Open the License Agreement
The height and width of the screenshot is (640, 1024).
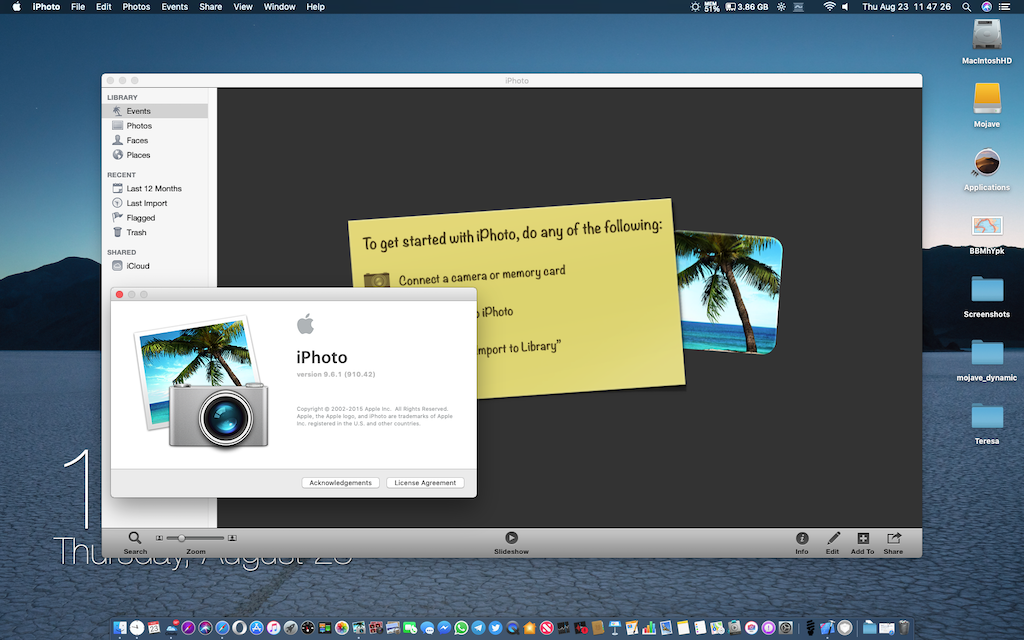[425, 483]
